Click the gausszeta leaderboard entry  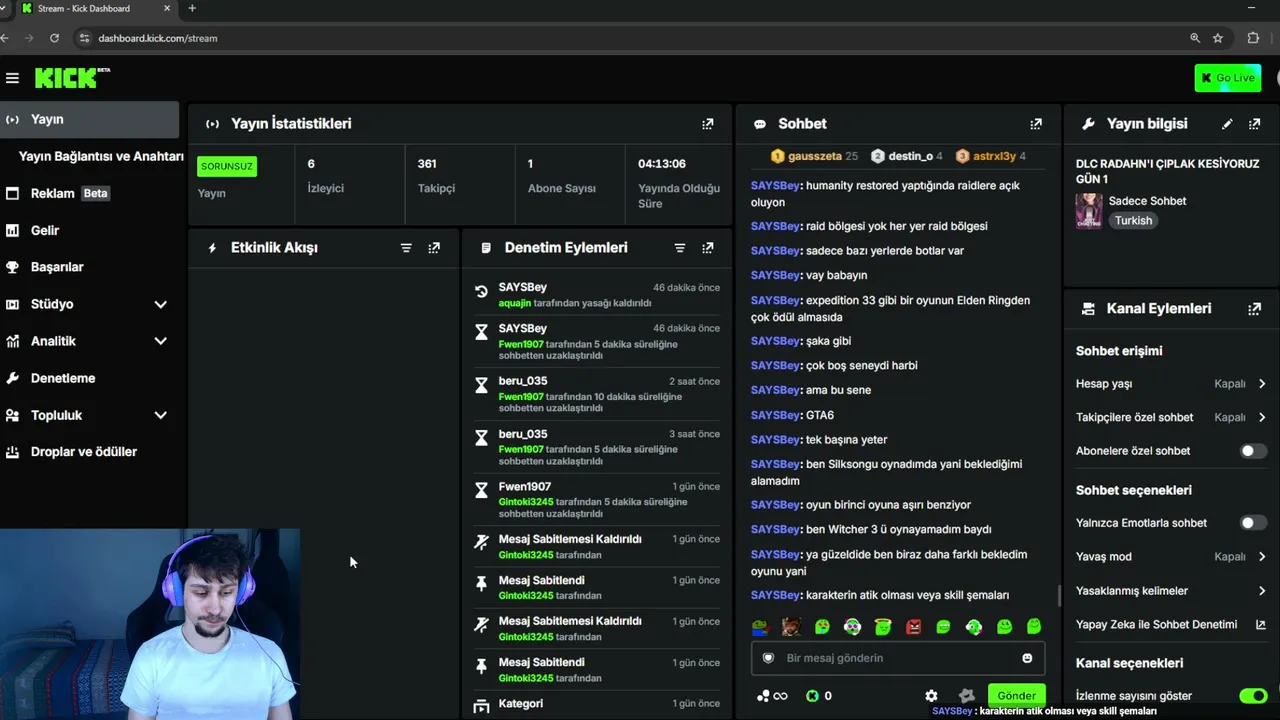tap(815, 156)
